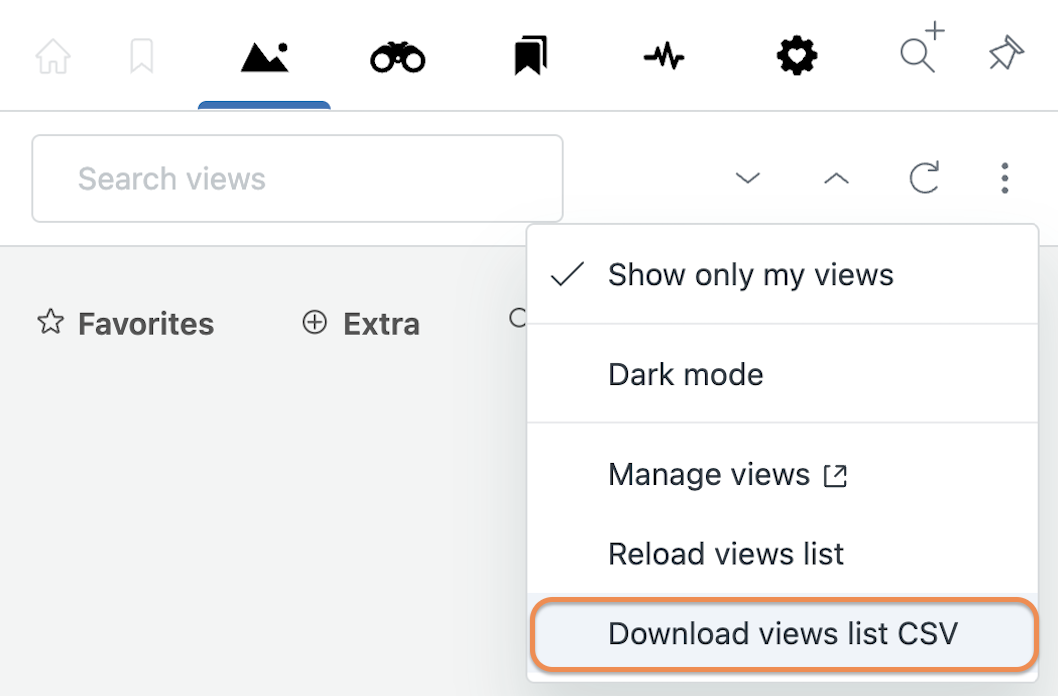This screenshot has width=1058, height=696.
Task: Open the binoculars tab
Action: coord(397,58)
